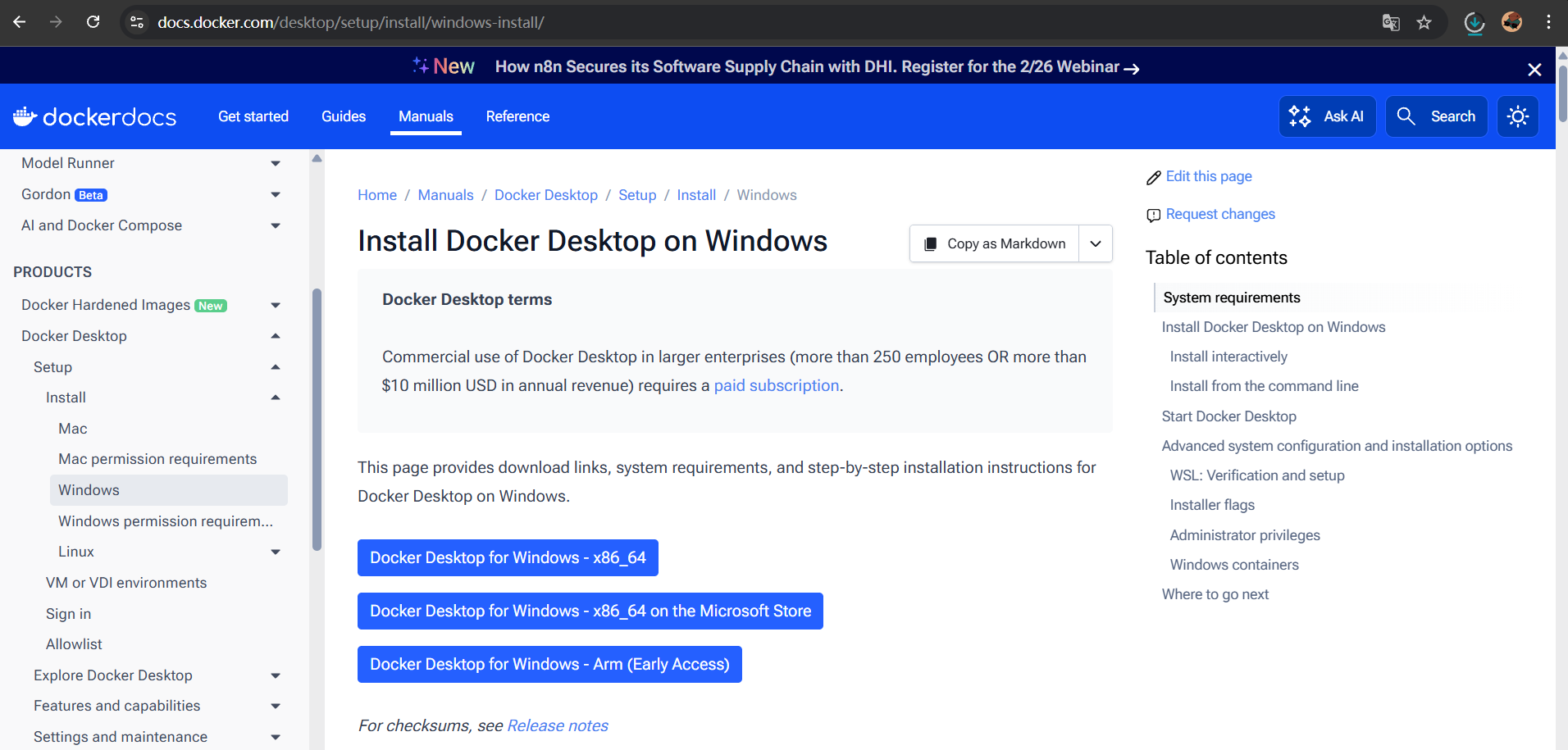Screen dimensions: 1568x750
Task: Open the Release notes link
Action: [557, 725]
